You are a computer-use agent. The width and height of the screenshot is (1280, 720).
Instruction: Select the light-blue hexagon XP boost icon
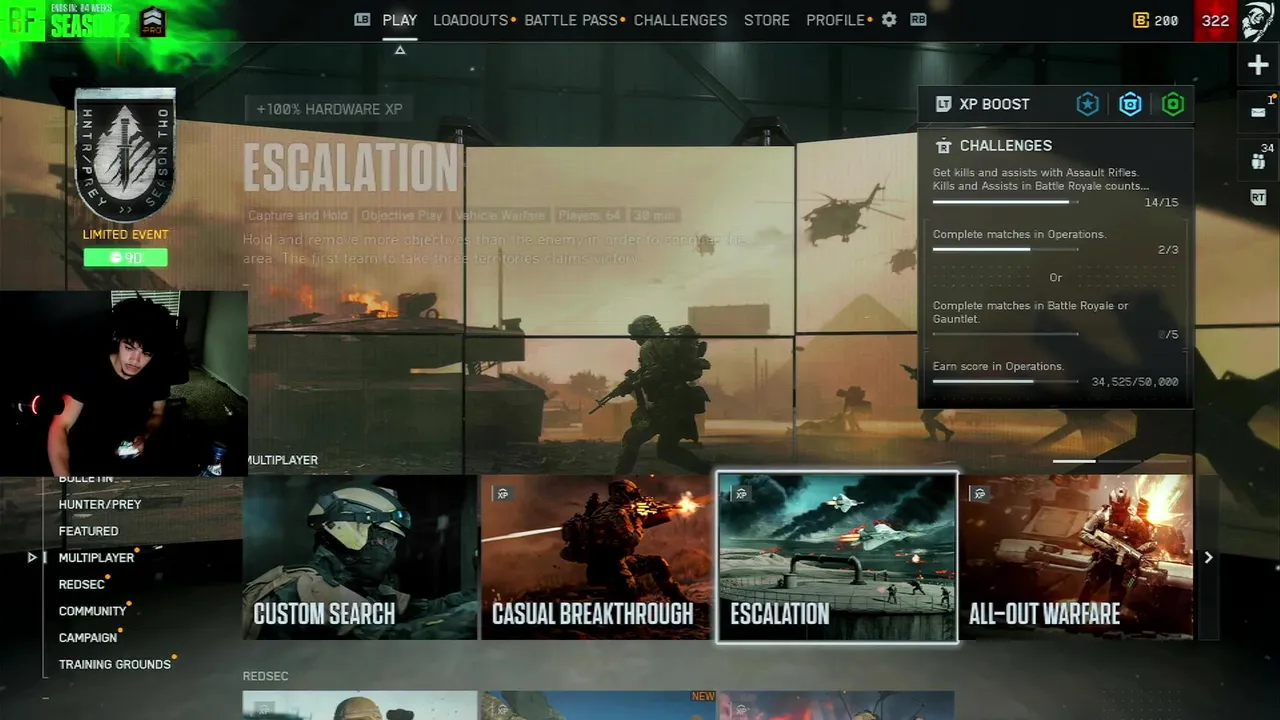[x=1130, y=104]
